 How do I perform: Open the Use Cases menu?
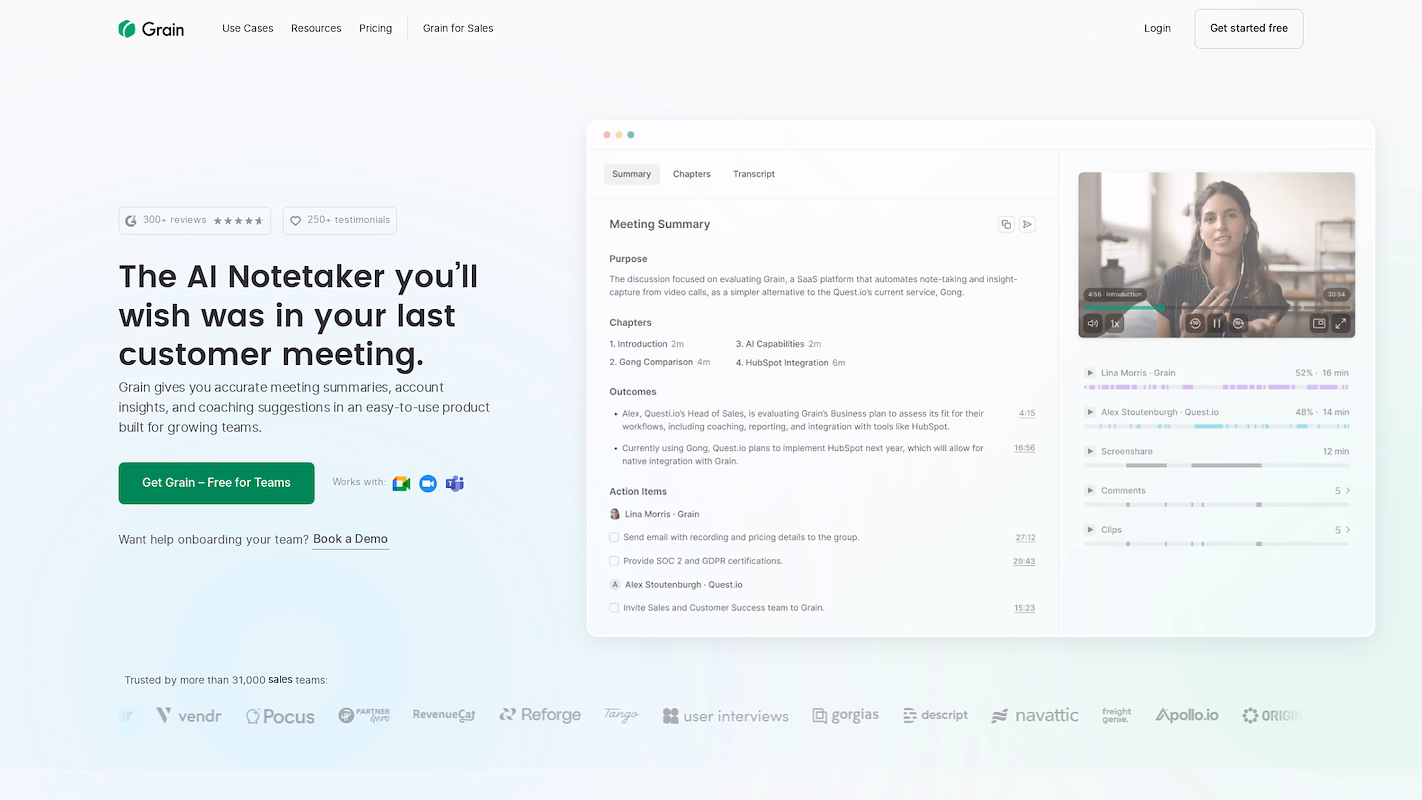tap(247, 28)
